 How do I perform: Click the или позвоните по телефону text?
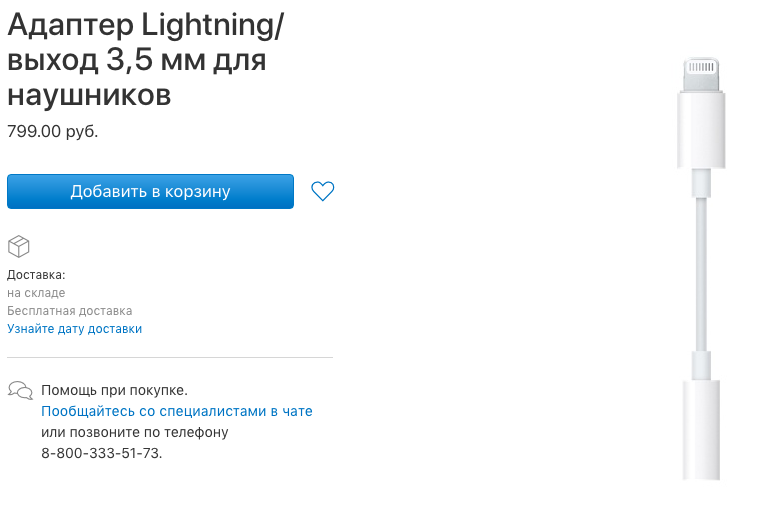pos(135,432)
